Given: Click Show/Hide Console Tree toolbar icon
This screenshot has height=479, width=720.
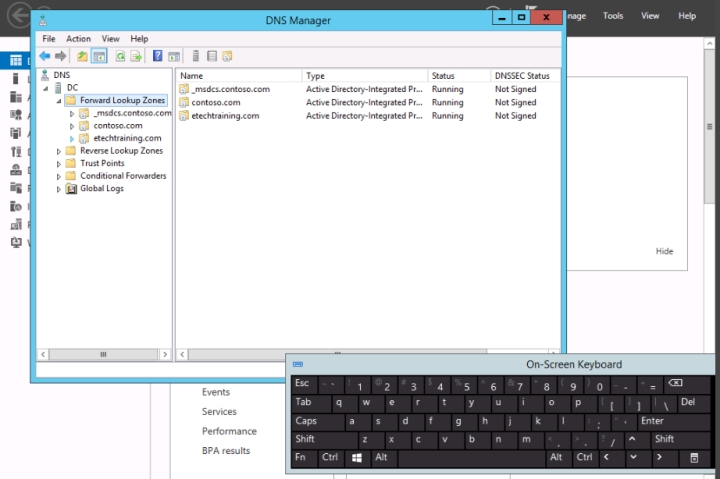Looking at the screenshot, I should coord(99,56).
